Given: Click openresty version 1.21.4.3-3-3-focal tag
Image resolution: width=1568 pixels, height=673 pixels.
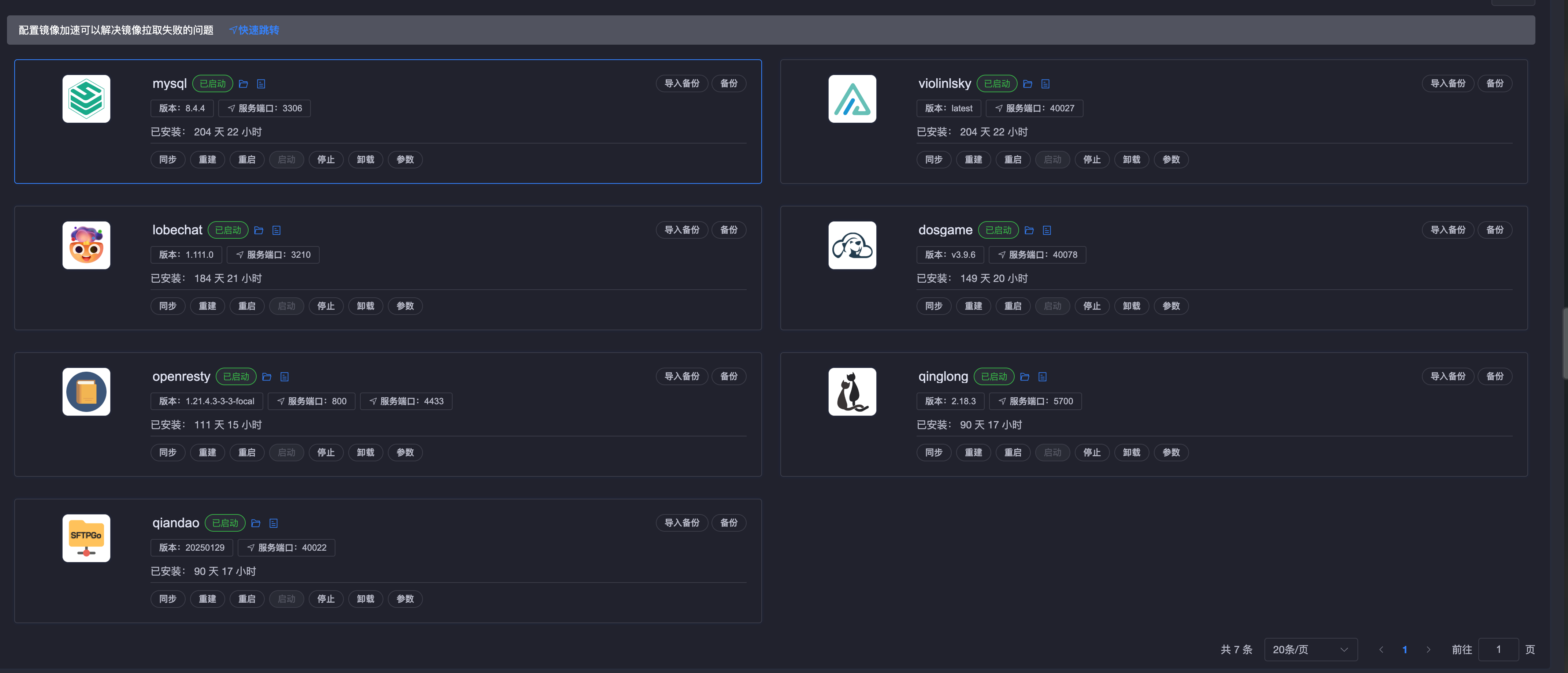Looking at the screenshot, I should (207, 402).
